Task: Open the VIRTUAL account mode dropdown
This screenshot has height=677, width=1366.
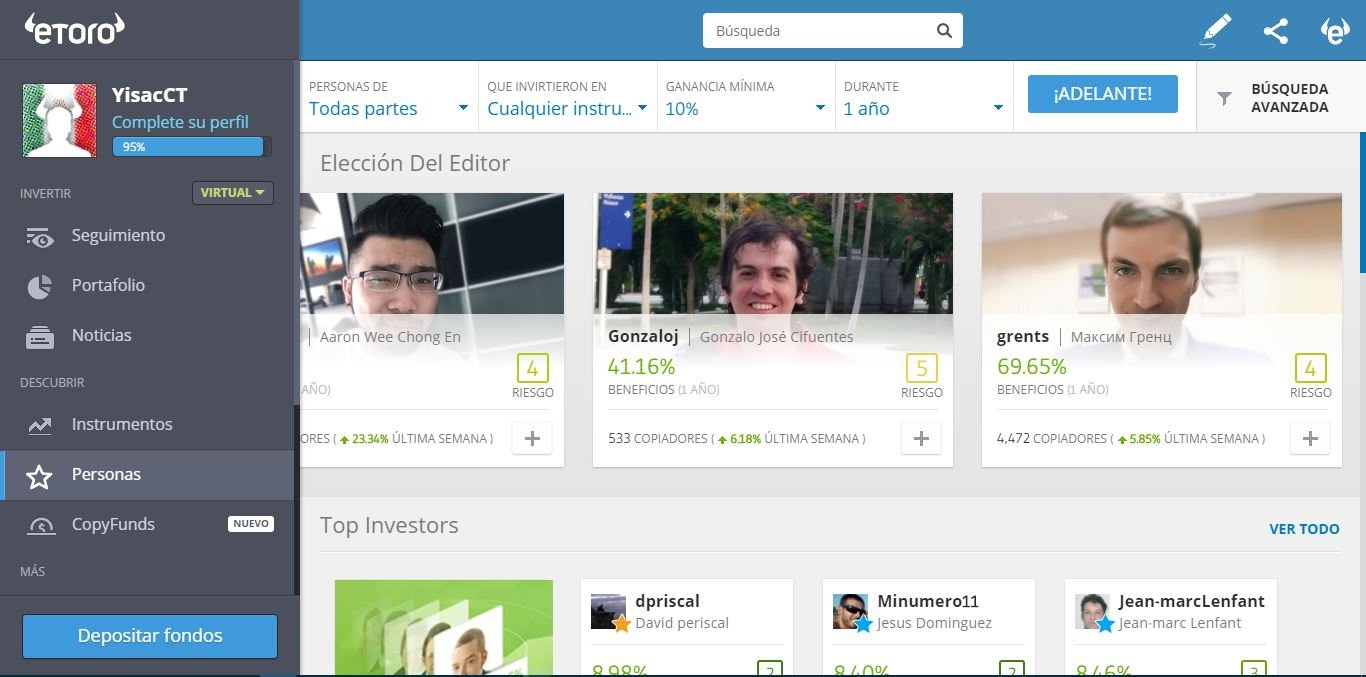Action: pyautogui.click(x=233, y=193)
